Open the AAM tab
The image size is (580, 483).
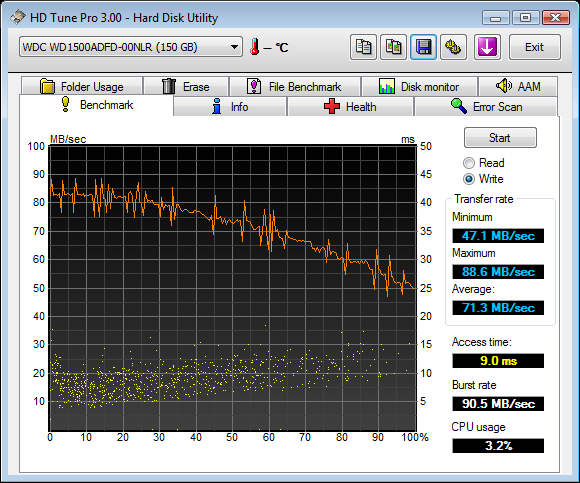click(x=518, y=86)
